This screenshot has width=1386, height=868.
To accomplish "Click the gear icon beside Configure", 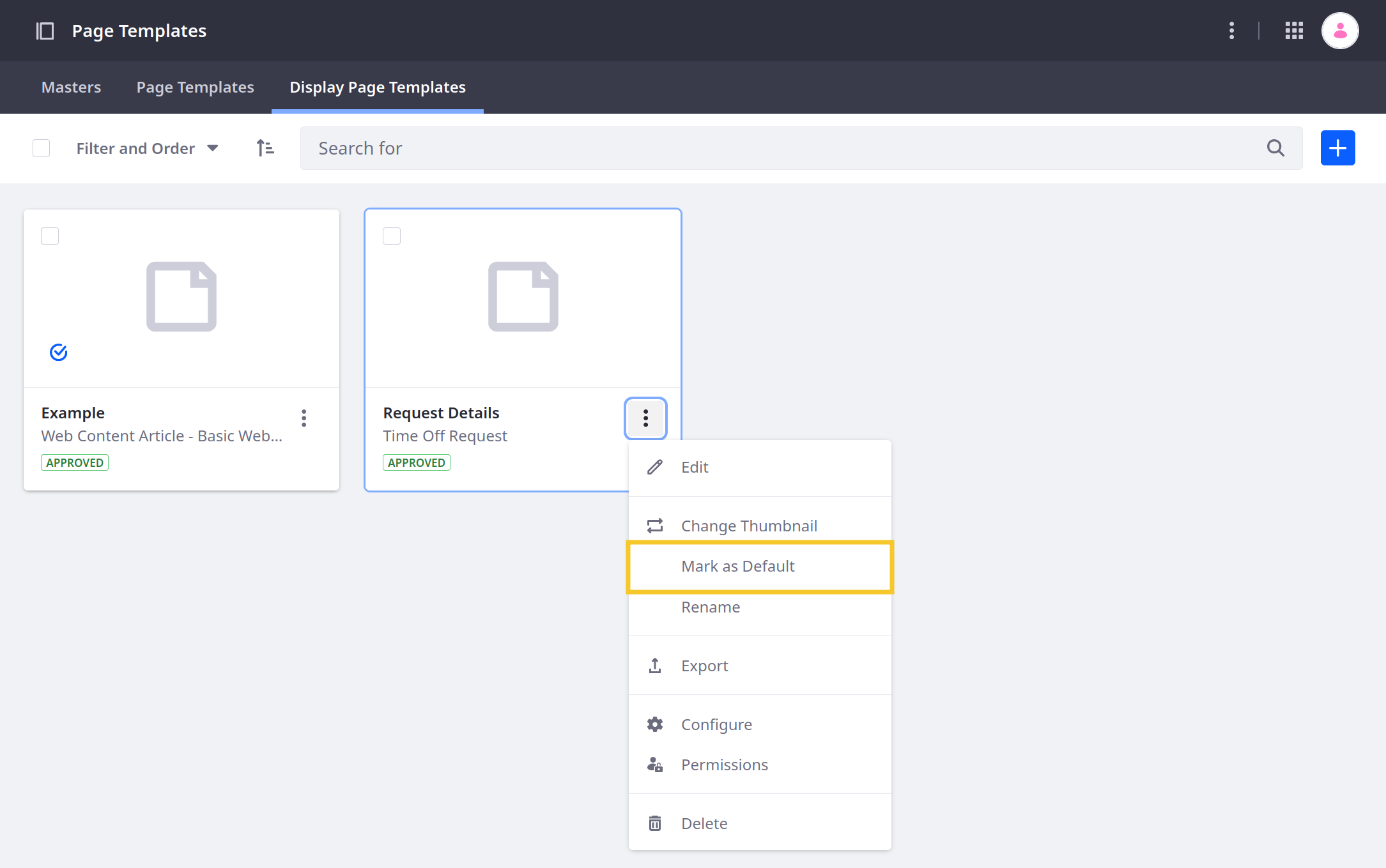I will (655, 724).
